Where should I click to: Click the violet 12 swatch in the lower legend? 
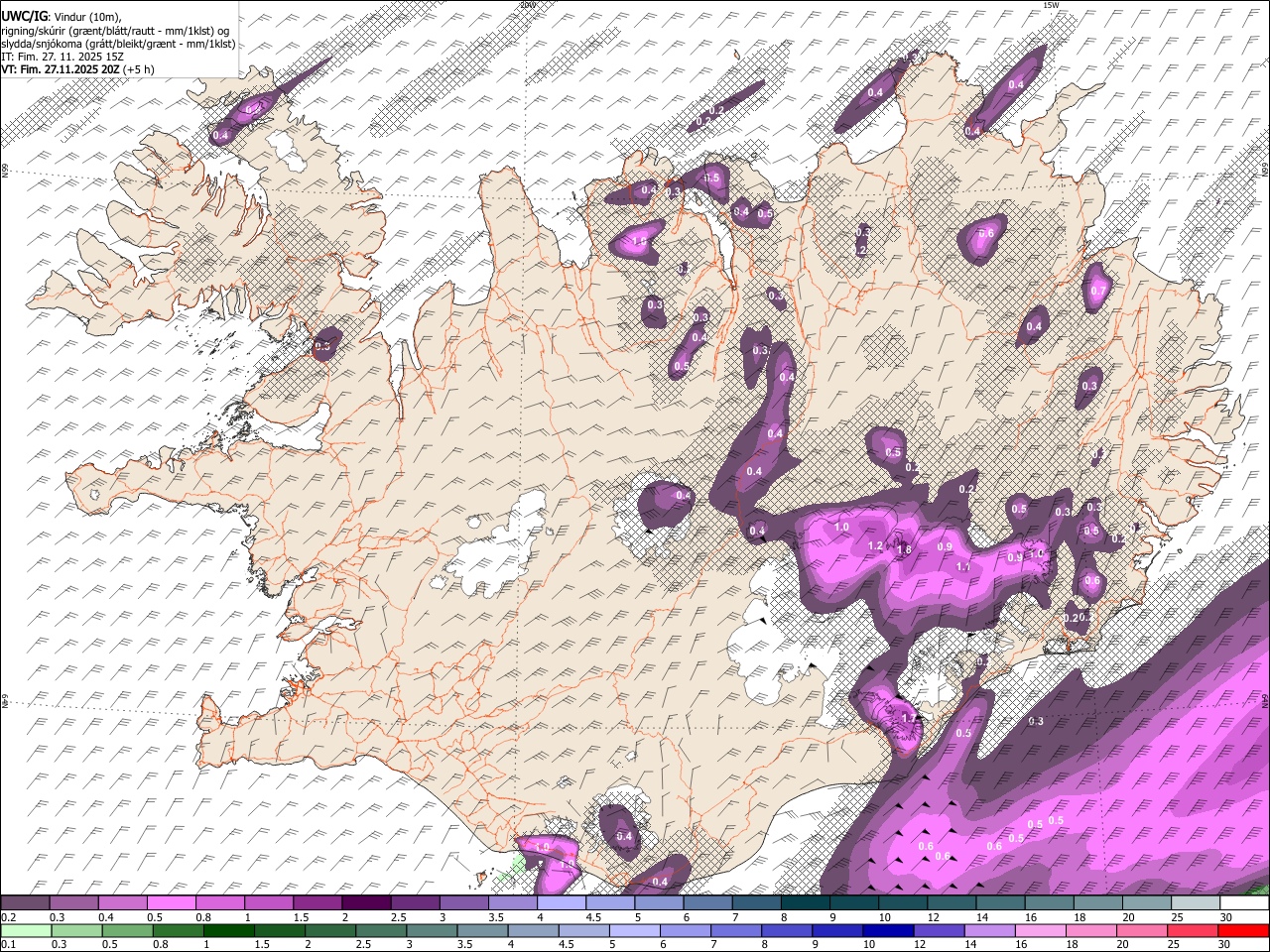point(938,930)
